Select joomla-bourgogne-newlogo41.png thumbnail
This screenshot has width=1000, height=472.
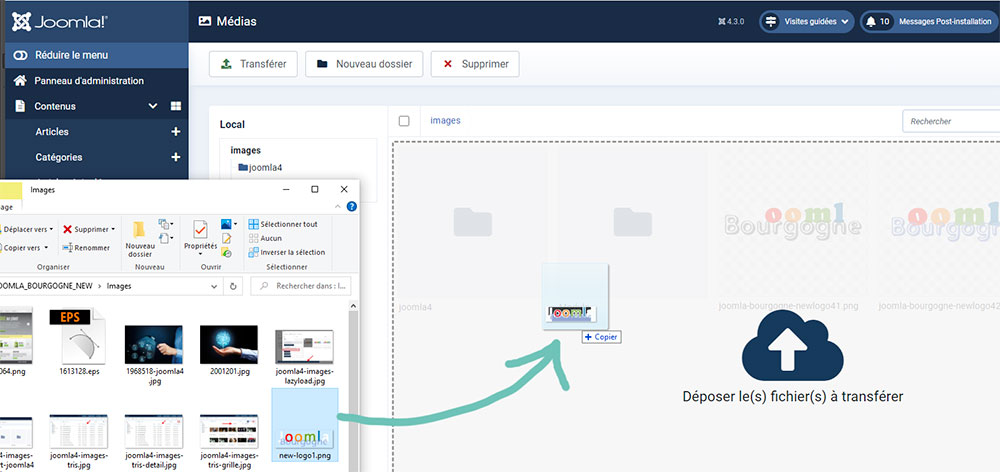793,224
